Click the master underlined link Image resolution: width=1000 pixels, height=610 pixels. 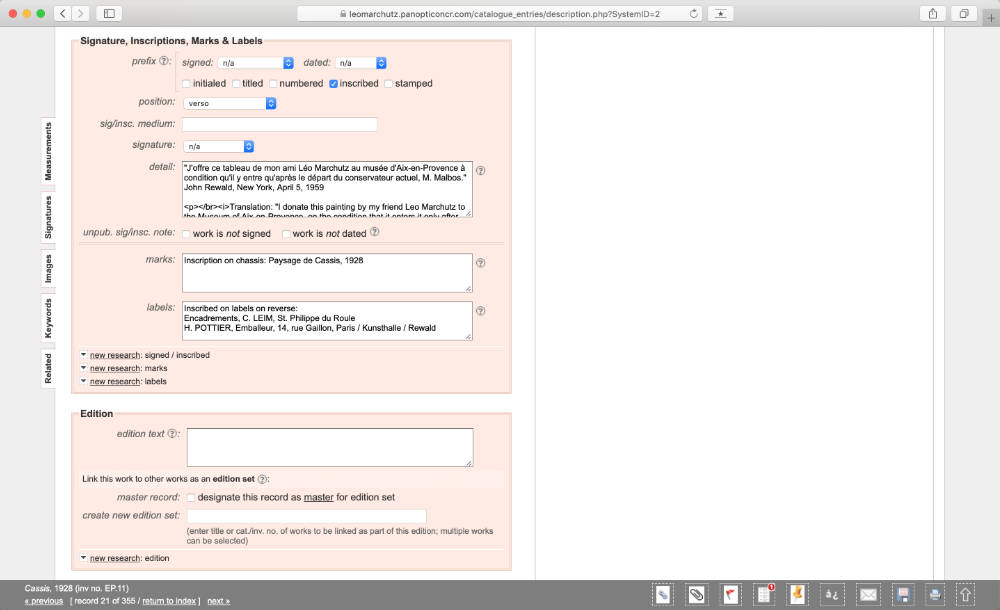click(318, 498)
